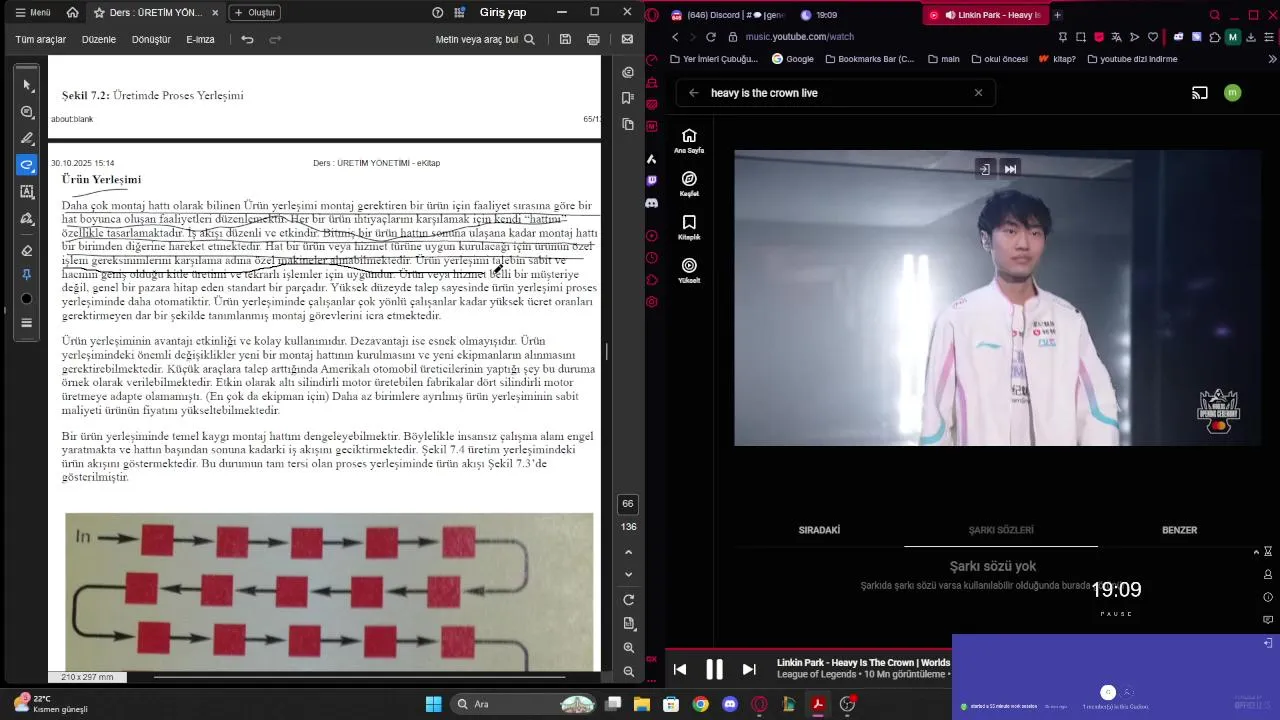
Task: Open the okul öncesi bookmark folder
Action: [998, 59]
